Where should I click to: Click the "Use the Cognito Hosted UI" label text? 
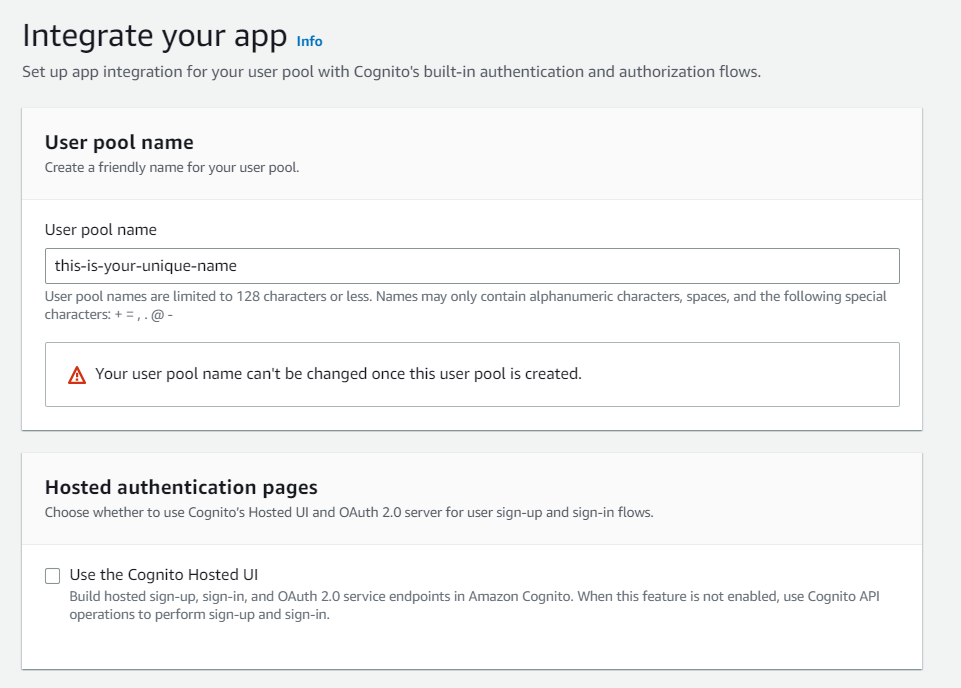click(164, 575)
